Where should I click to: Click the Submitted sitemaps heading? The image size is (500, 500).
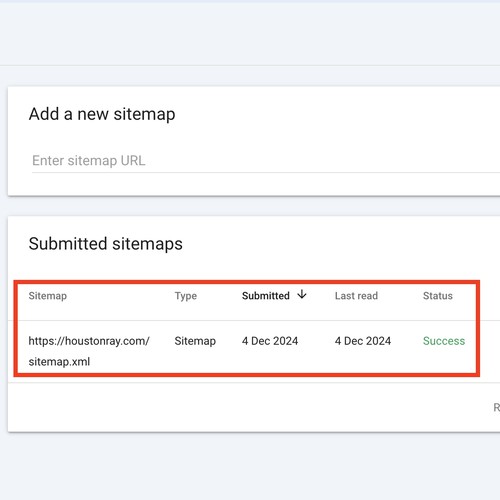tap(106, 244)
